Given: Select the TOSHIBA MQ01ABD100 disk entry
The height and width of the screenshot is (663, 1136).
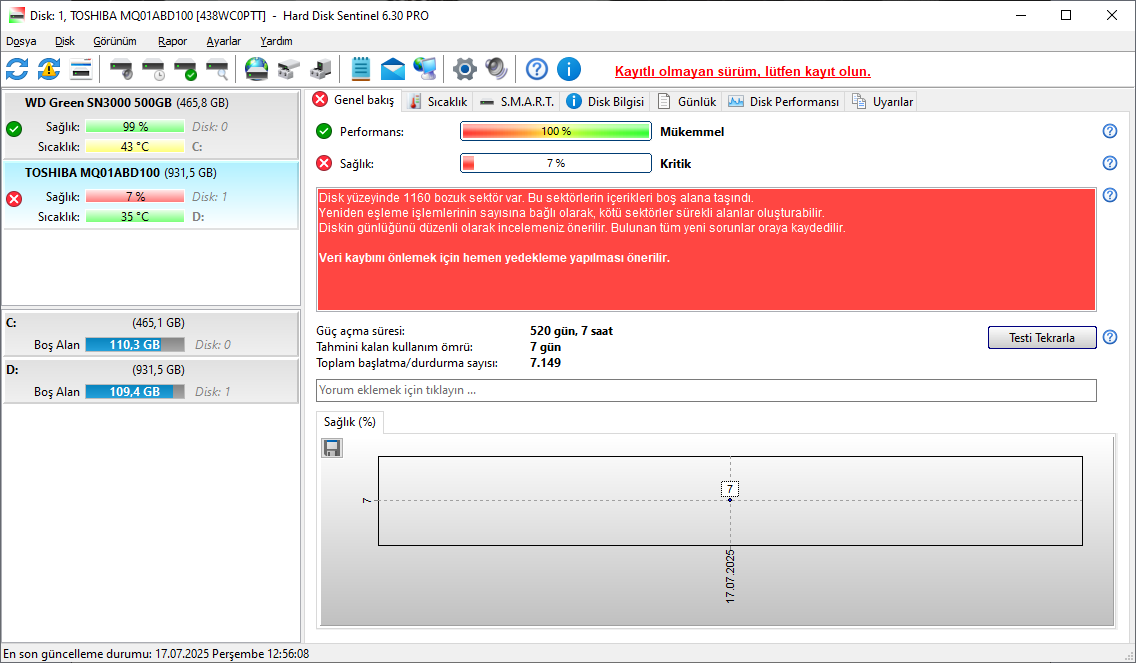Looking at the screenshot, I should (151, 195).
